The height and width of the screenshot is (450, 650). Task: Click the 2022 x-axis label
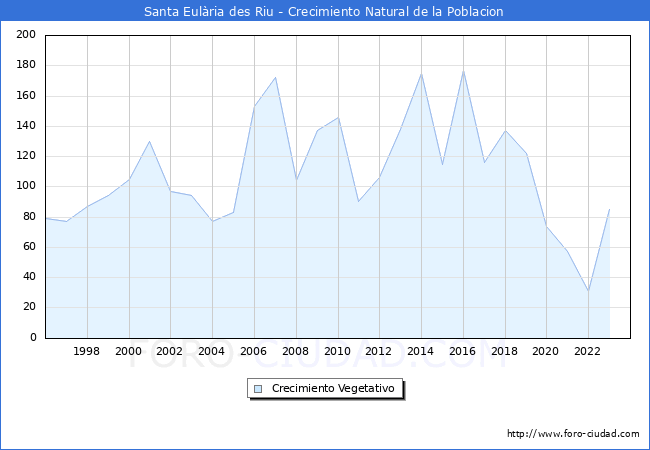coord(588,351)
